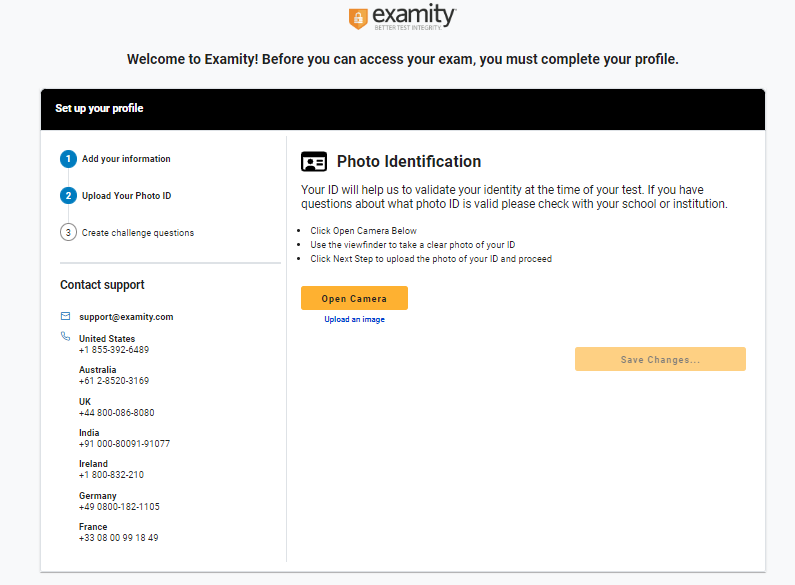Click the email envelope icon

coord(66,317)
